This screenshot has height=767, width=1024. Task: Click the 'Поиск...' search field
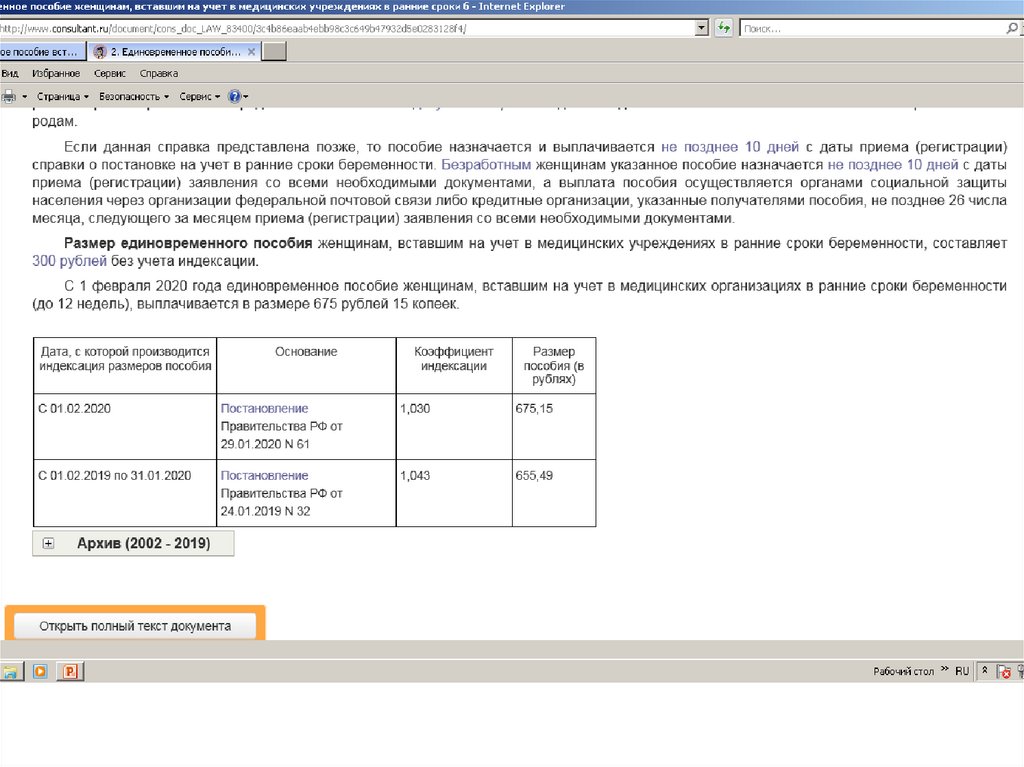pos(872,28)
